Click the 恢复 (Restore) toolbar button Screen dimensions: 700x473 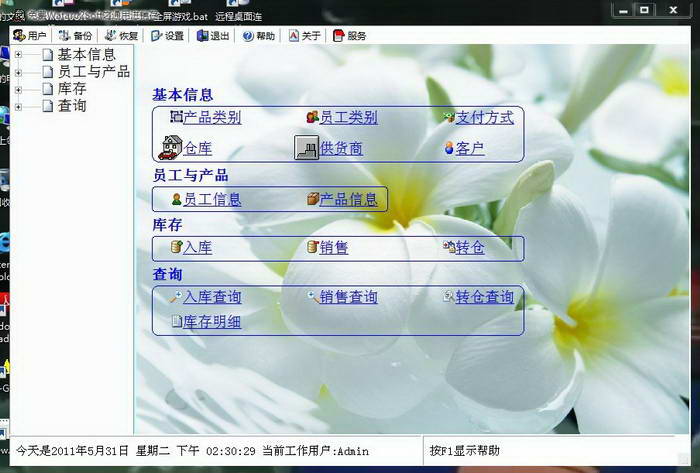click(x=121, y=36)
